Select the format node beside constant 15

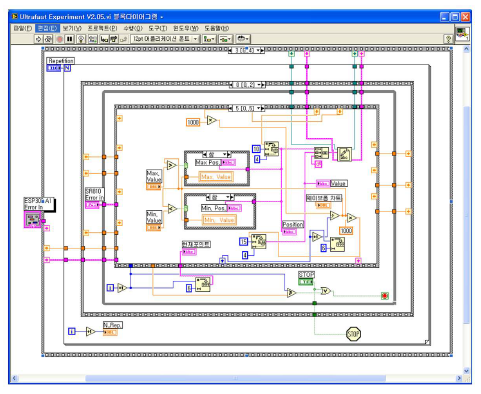coord(258,241)
